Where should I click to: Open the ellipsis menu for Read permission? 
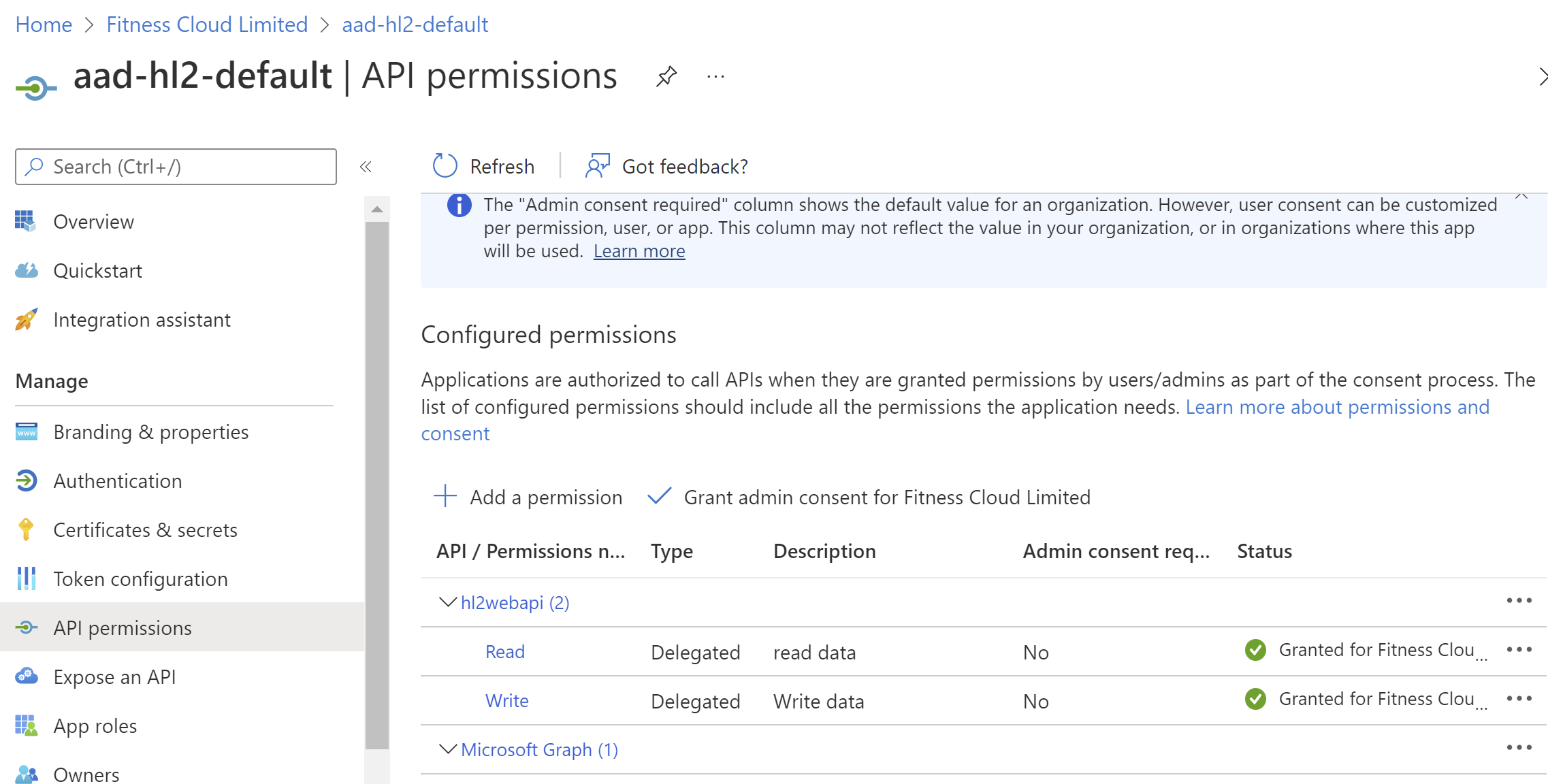[x=1519, y=650]
